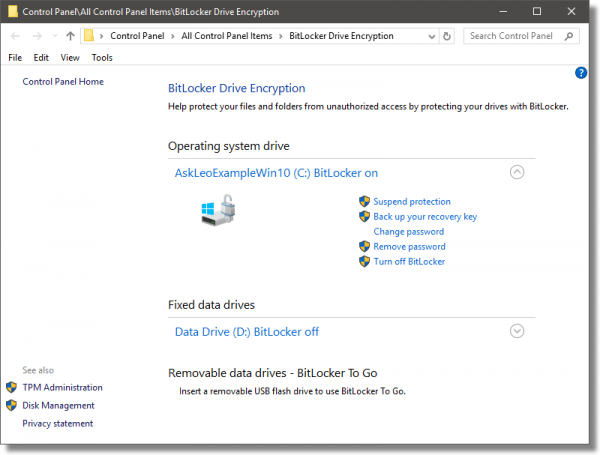Image resolution: width=600 pixels, height=455 pixels.
Task: Click 'Insert a removable USB flash drive' text
Action: point(292,391)
